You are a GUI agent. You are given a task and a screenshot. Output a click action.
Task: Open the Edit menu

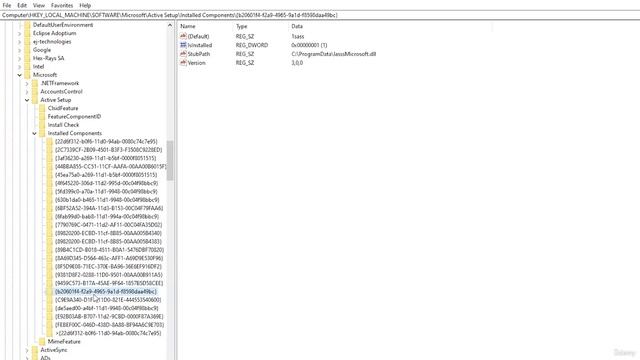pos(22,5)
